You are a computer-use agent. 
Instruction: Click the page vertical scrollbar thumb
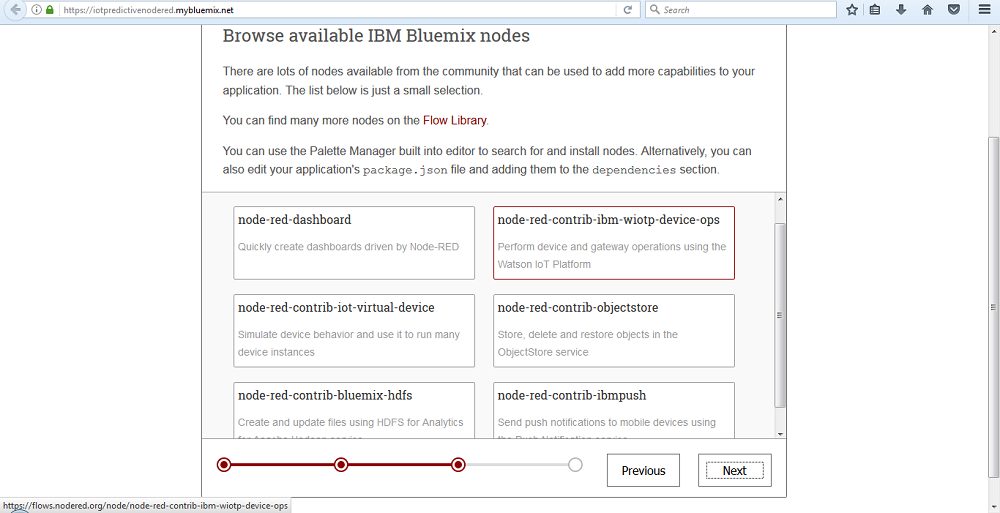(x=994, y=306)
